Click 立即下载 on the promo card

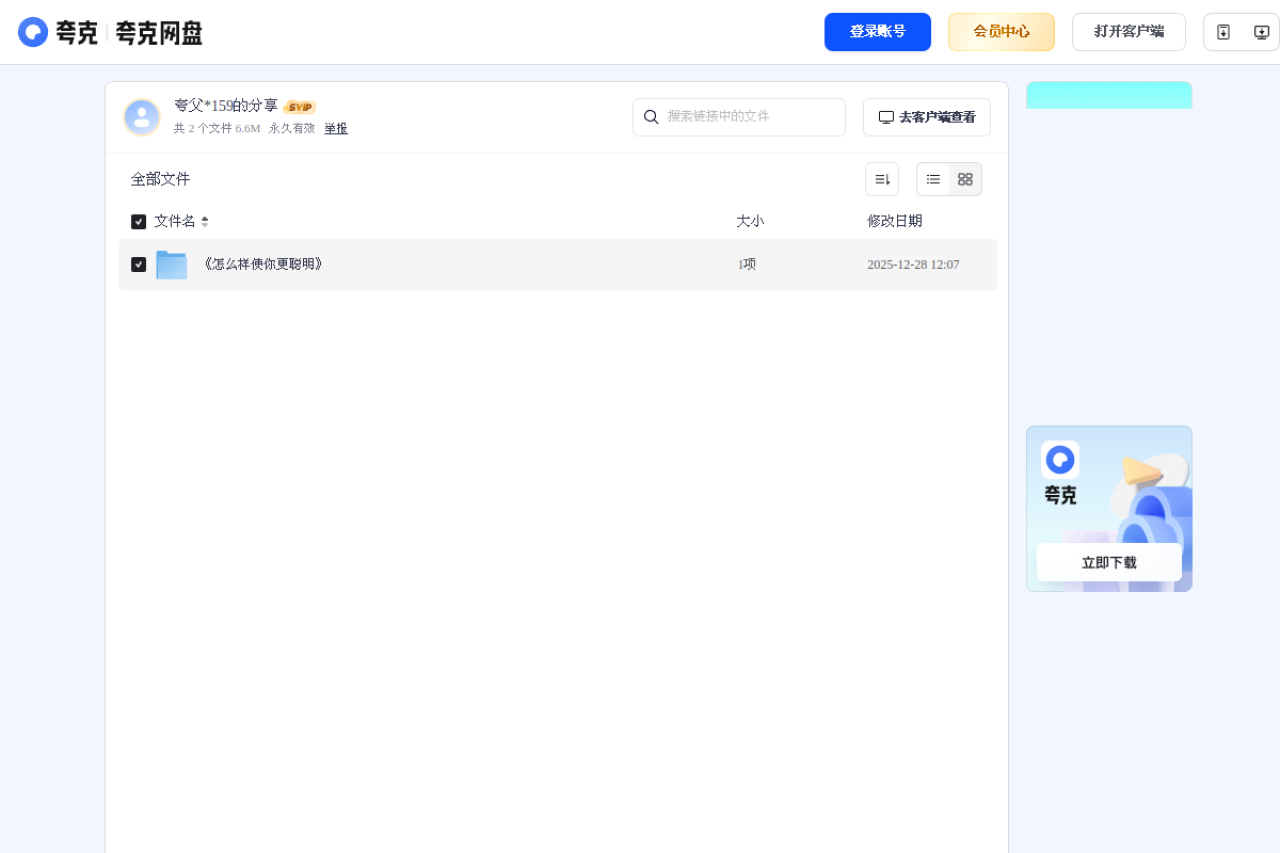[x=1108, y=562]
